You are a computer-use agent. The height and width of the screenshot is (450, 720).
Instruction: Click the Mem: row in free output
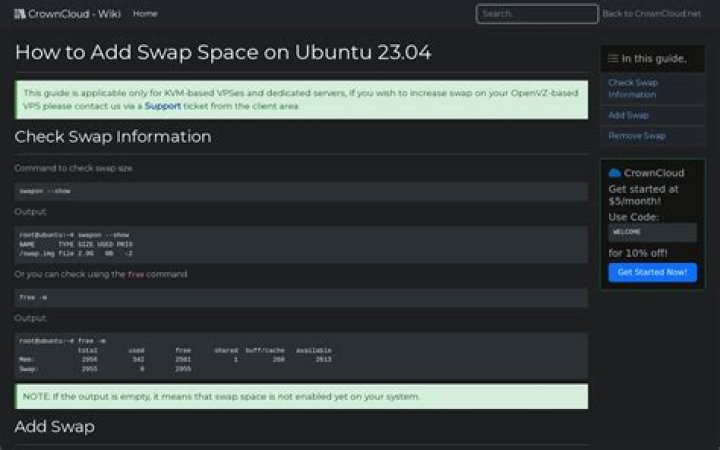coord(175,360)
